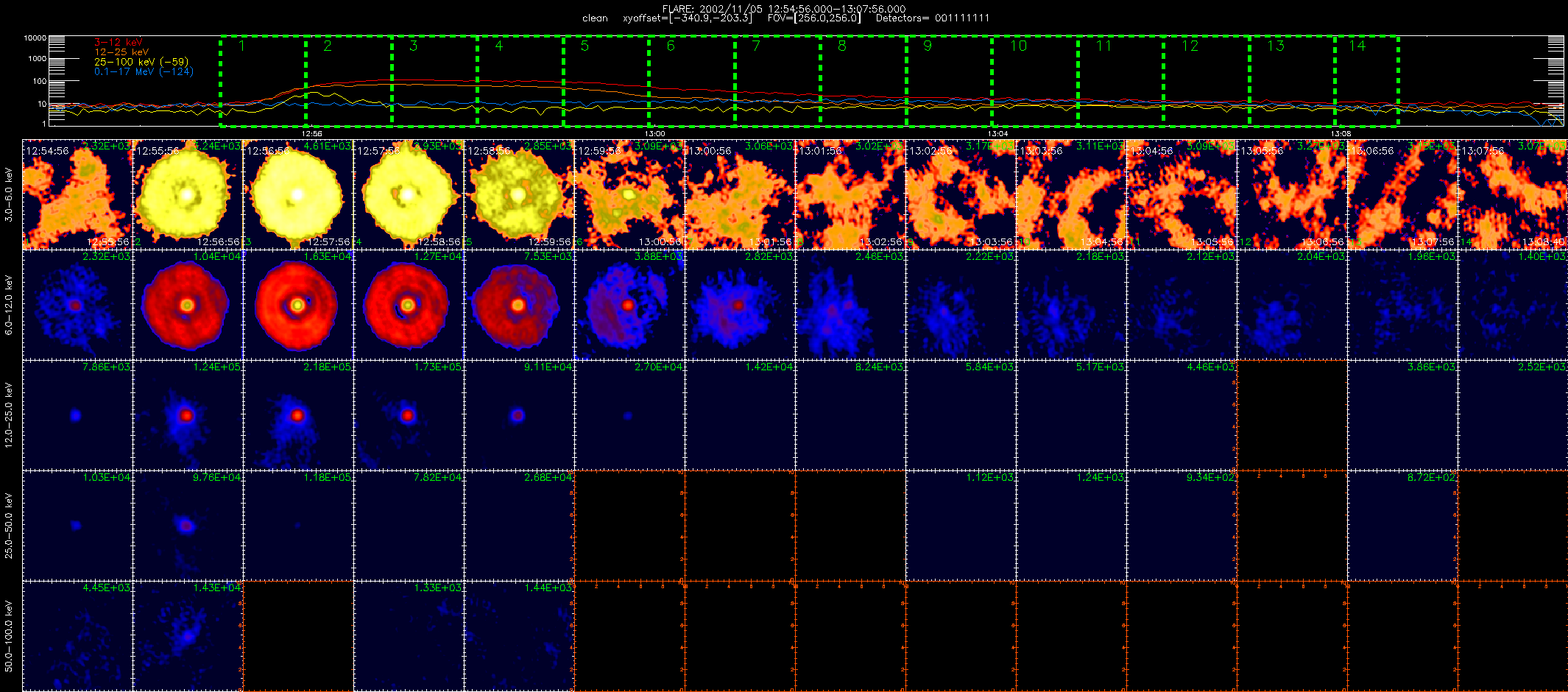The image size is (1568, 692).
Task: Open the 12.0-25.0 keV image labeled 2.52E+03
Action: [1513, 415]
